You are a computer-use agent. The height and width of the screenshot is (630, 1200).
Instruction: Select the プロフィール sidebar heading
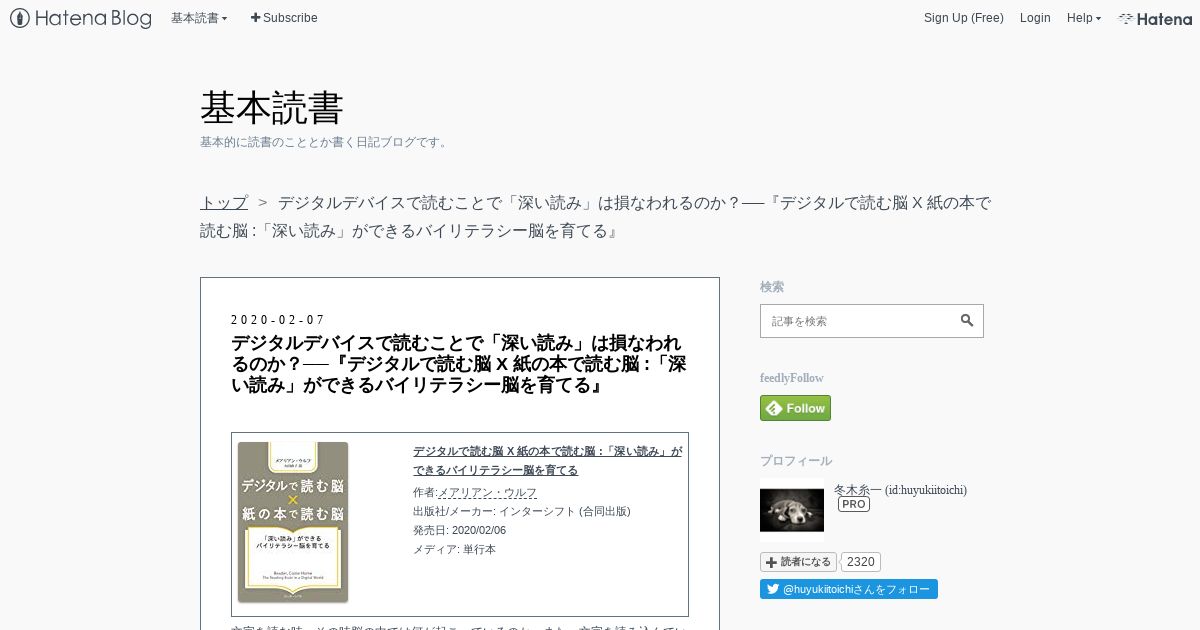tap(796, 461)
